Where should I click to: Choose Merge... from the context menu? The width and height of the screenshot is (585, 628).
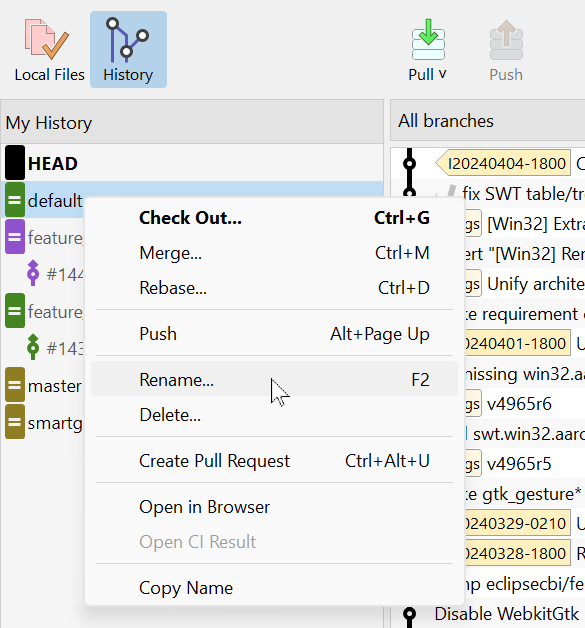274,253
